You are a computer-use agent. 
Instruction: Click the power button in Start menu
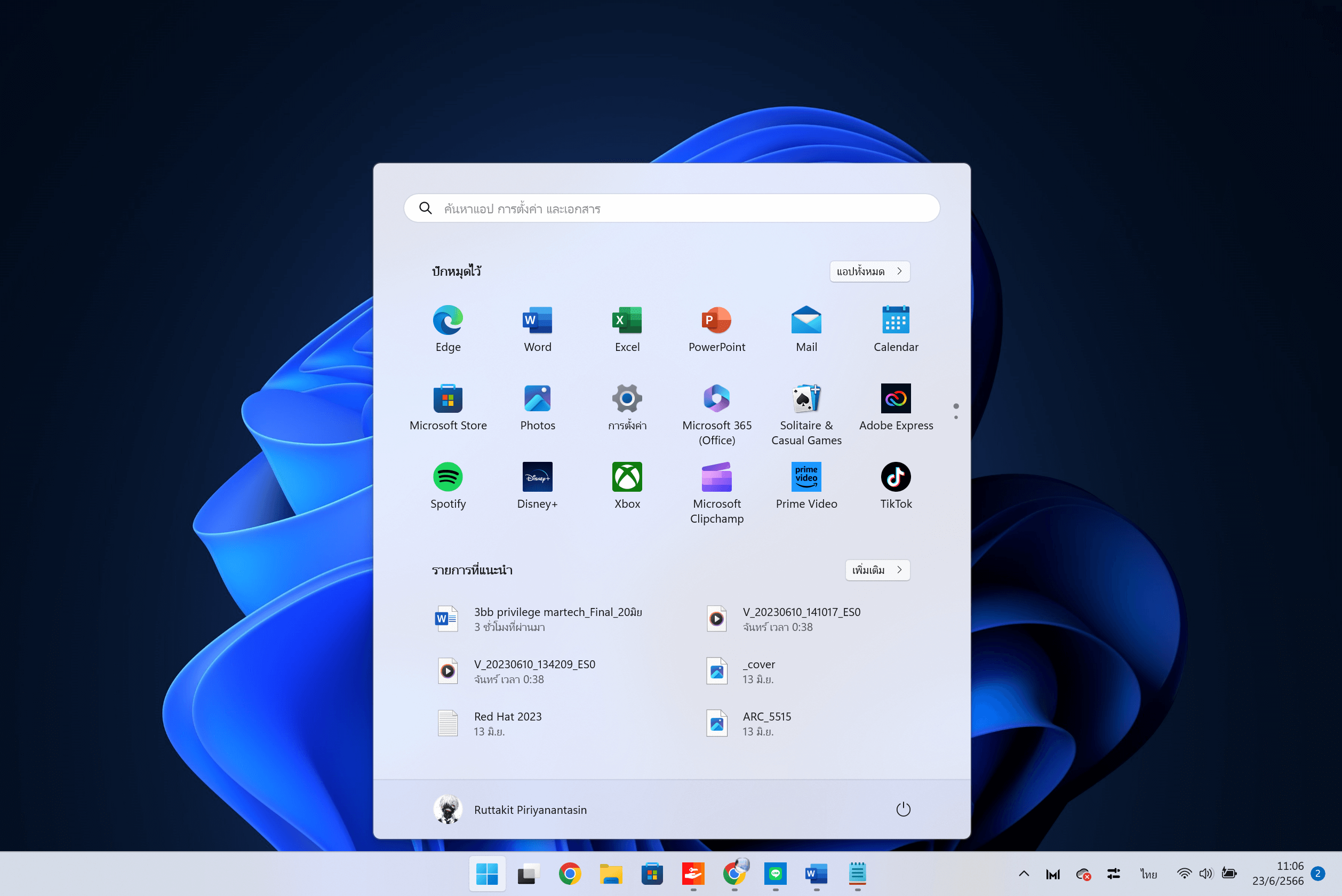(x=903, y=809)
